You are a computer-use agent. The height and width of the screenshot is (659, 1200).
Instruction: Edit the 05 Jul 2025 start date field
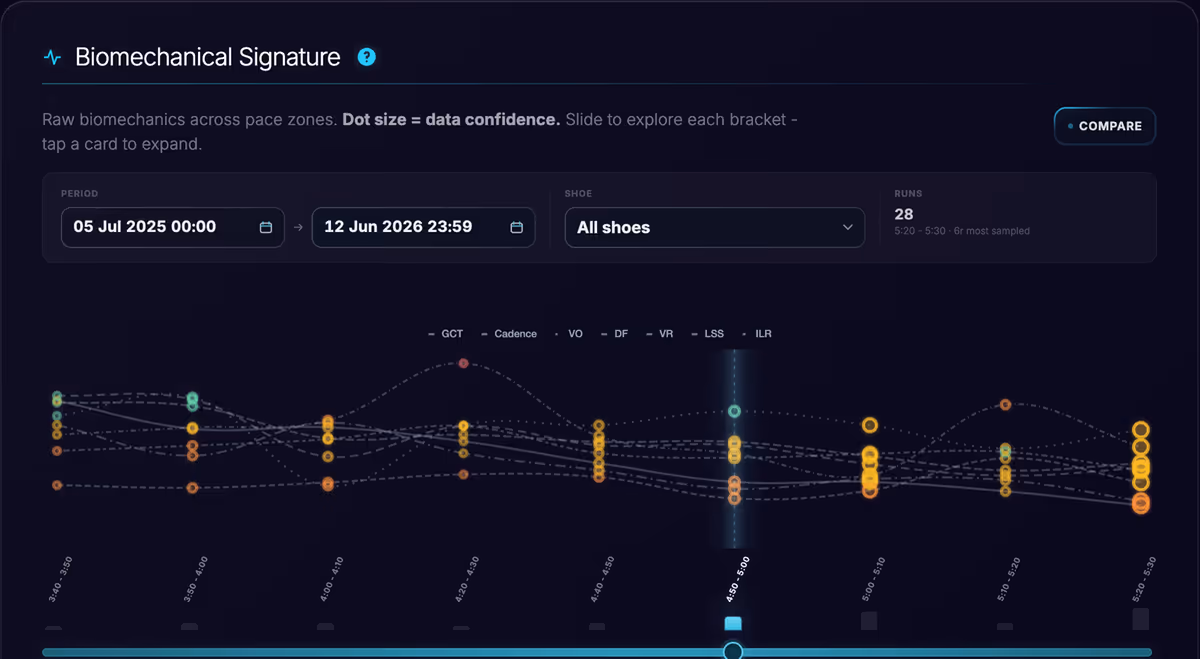coord(173,227)
